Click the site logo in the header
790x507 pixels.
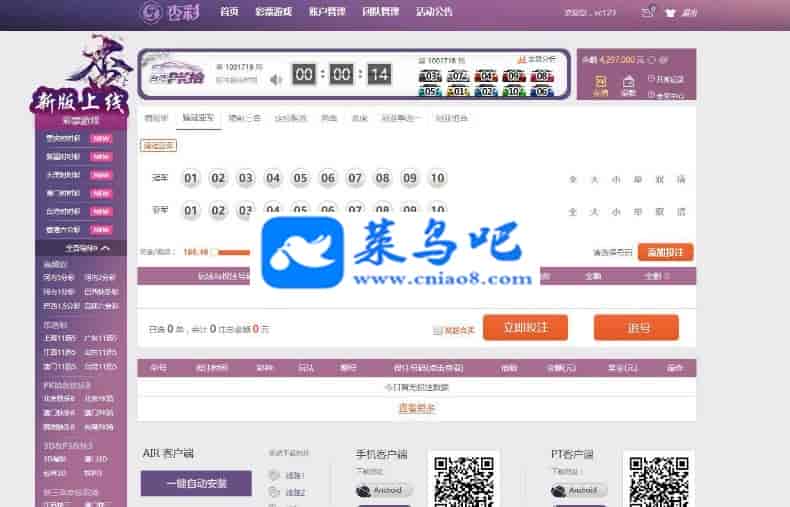pos(170,12)
